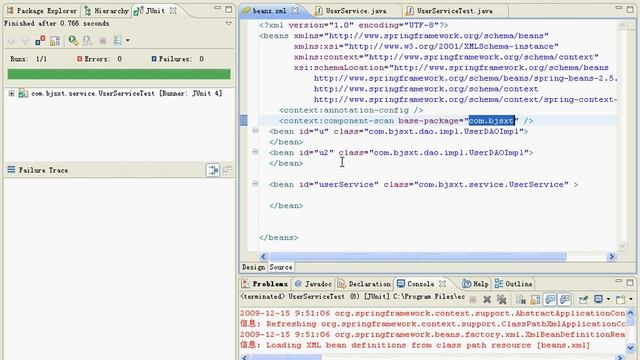Click the closing </beans> tag
This screenshot has height=360, width=640.
click(278, 238)
